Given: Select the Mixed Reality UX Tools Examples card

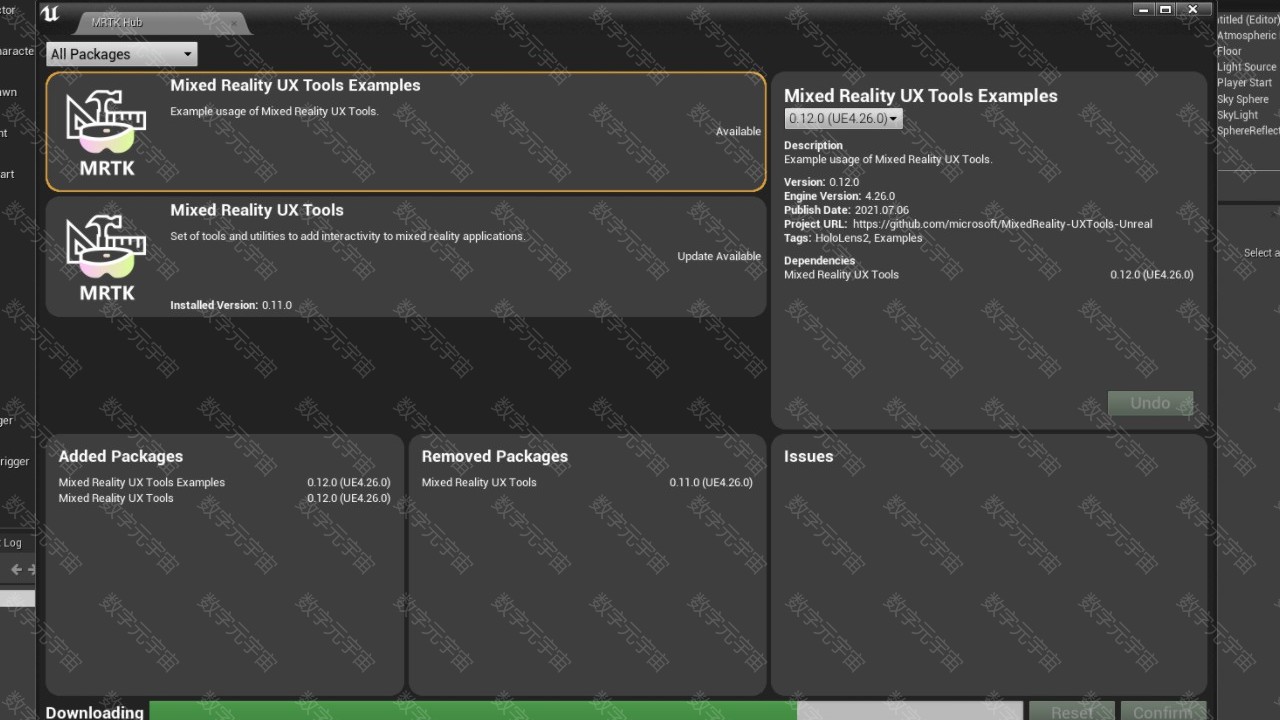Looking at the screenshot, I should click(x=406, y=131).
